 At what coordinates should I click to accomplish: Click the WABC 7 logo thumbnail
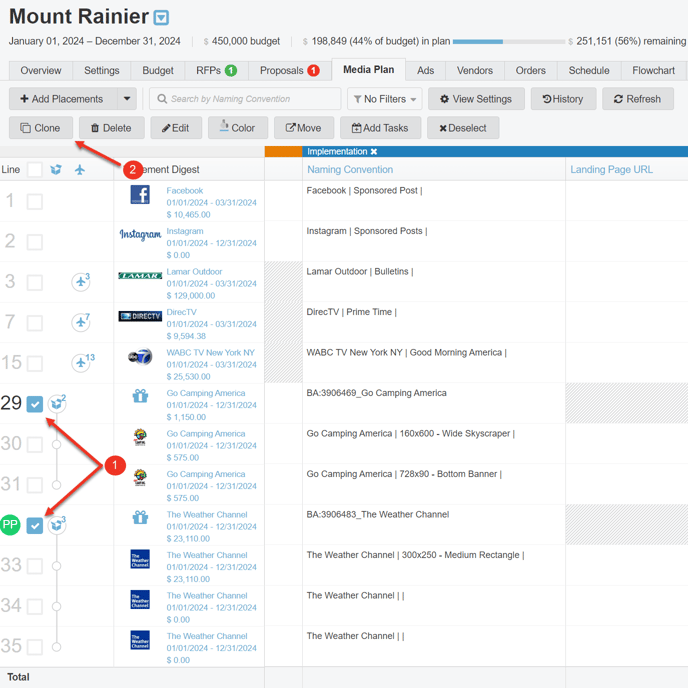pyautogui.click(x=140, y=357)
